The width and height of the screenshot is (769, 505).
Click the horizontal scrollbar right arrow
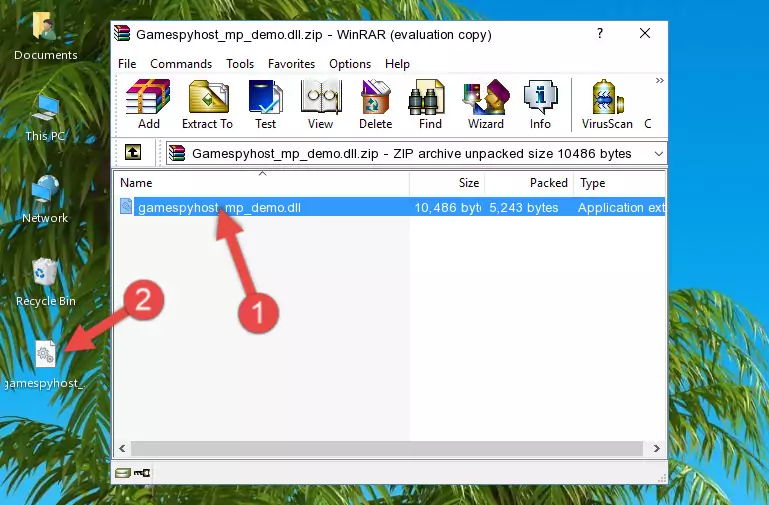(657, 448)
